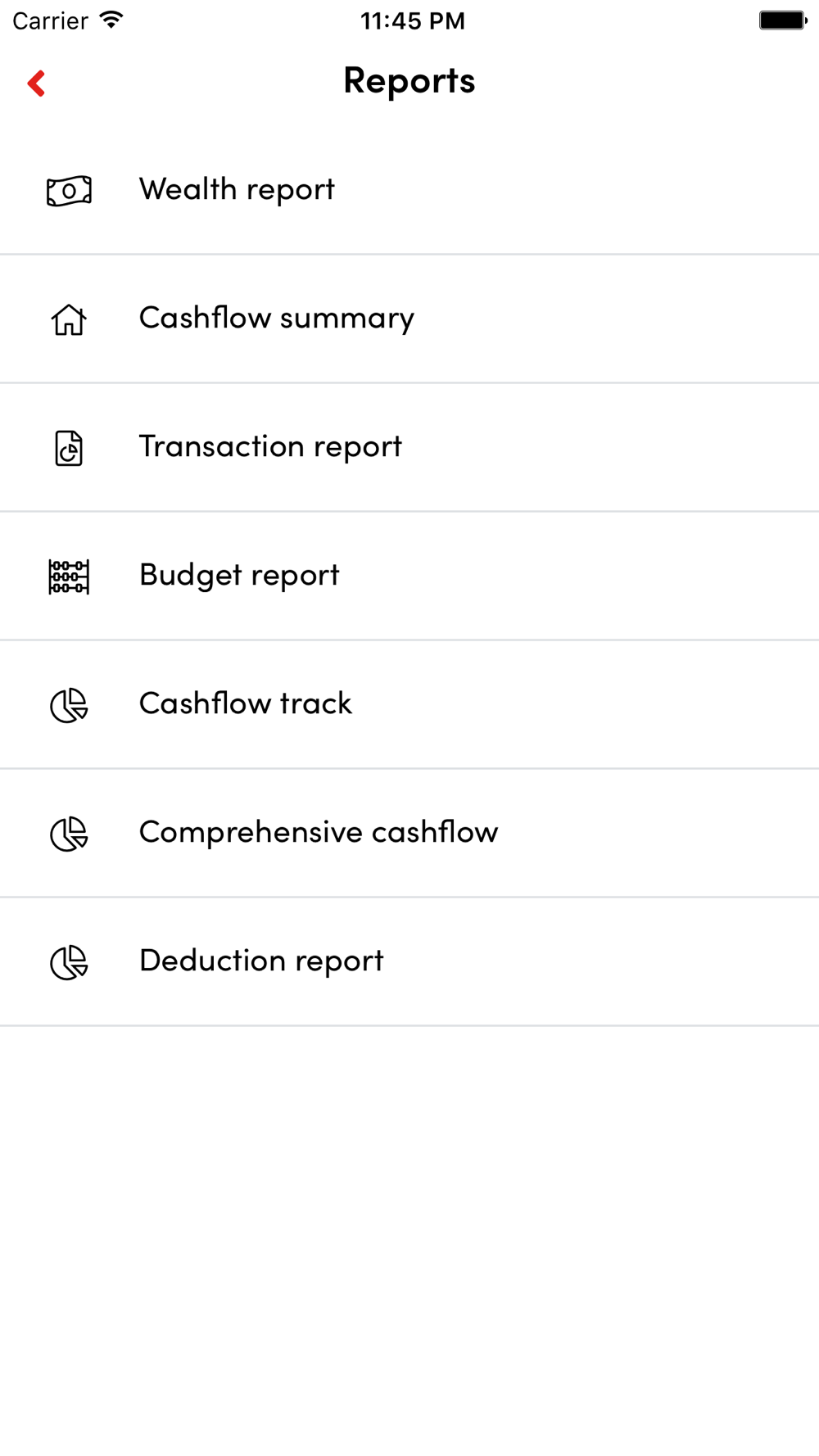The image size is (819, 1456).
Task: Tap the Wi-Fi status icon
Action: coord(111,20)
